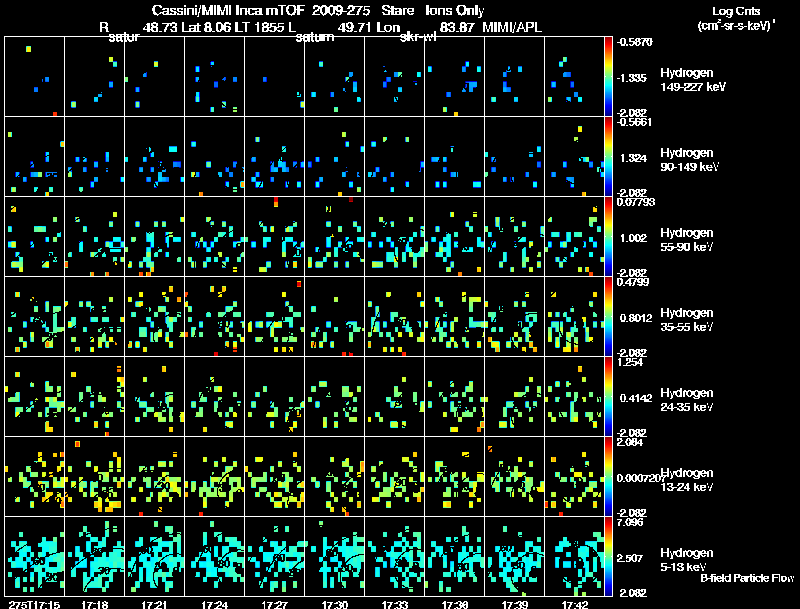800x609 pixels.
Task: Click the 17:42 time axis label
Action: [574, 605]
